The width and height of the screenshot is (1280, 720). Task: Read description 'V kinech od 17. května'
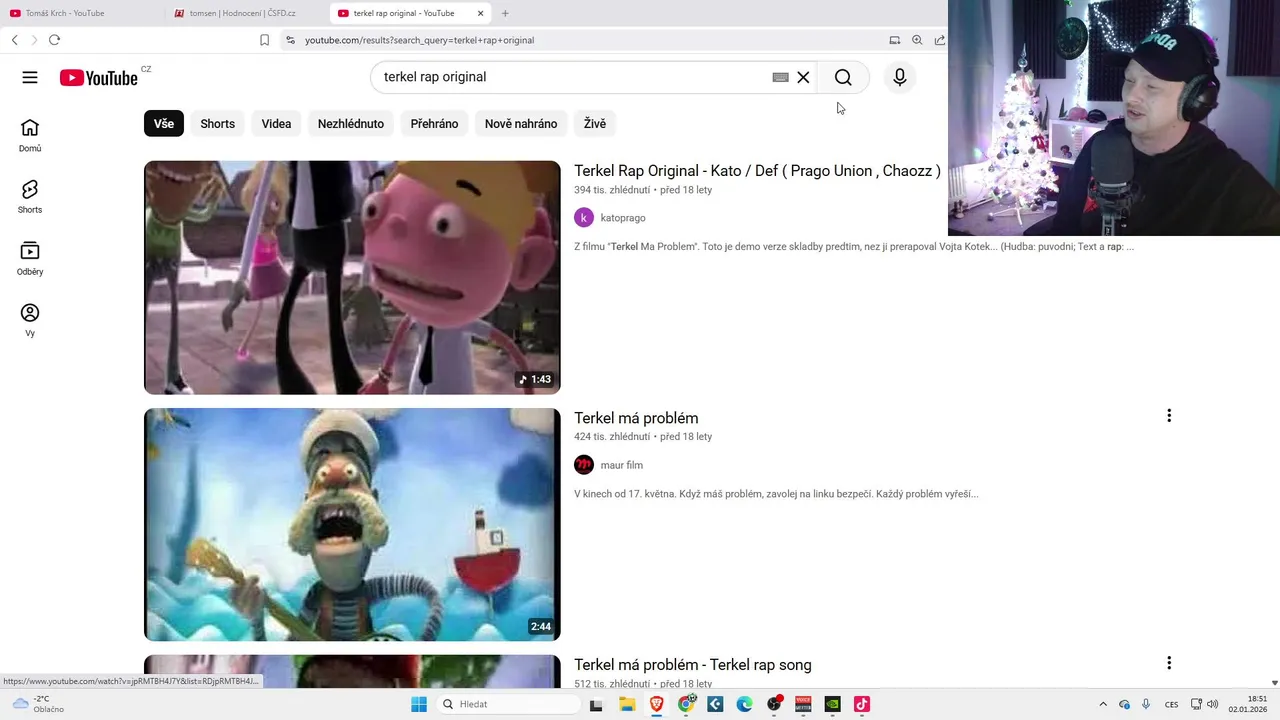click(776, 494)
